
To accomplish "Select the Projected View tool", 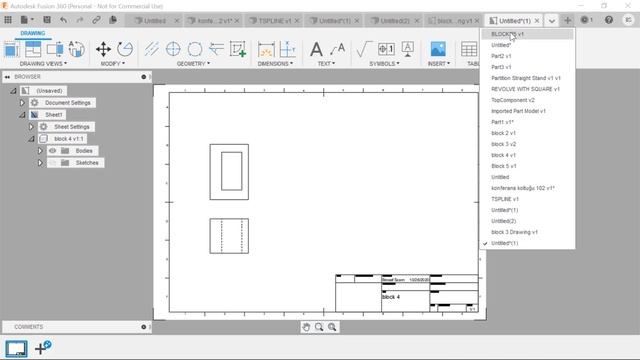I will tap(33, 49).
